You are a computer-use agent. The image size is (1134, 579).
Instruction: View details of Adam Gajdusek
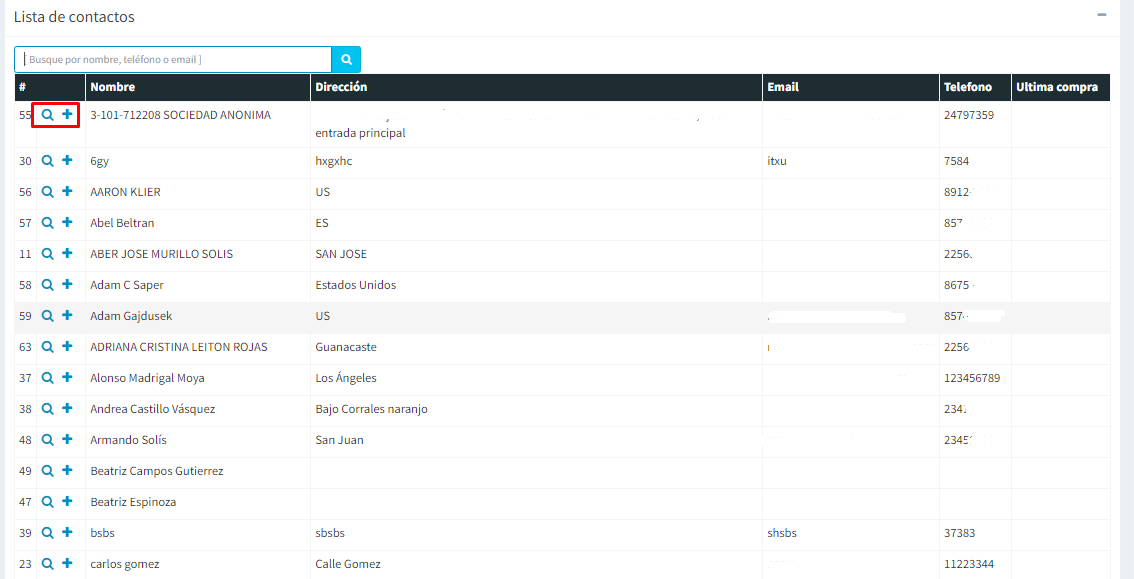(x=47, y=317)
